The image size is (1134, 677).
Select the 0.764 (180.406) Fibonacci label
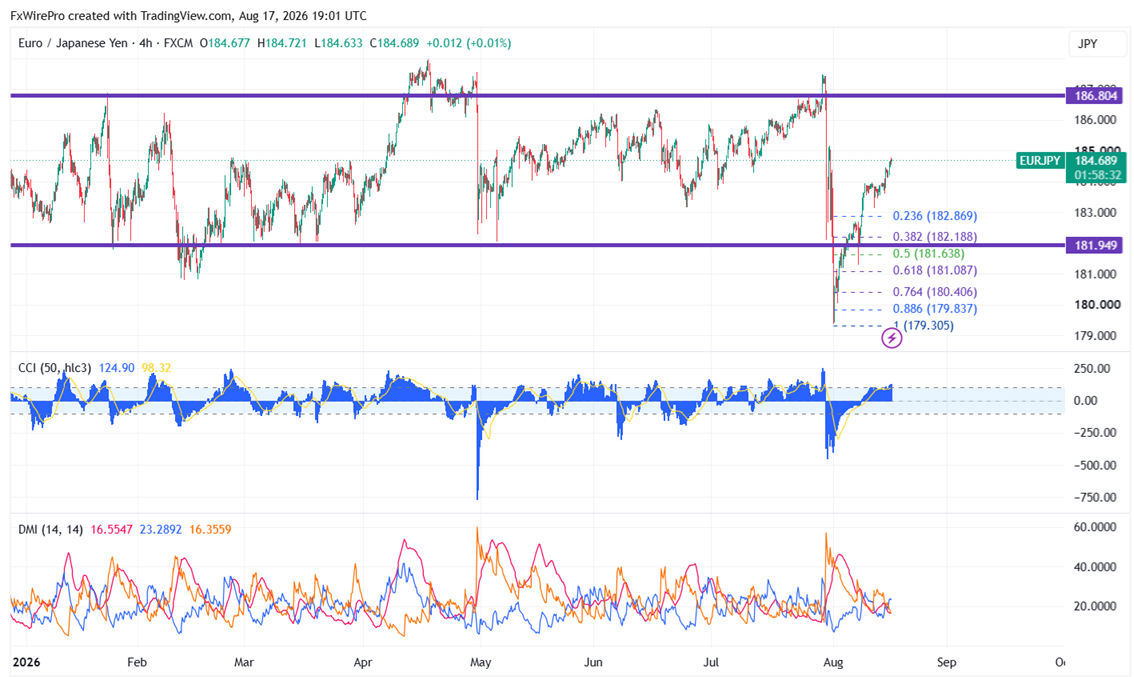(x=934, y=291)
